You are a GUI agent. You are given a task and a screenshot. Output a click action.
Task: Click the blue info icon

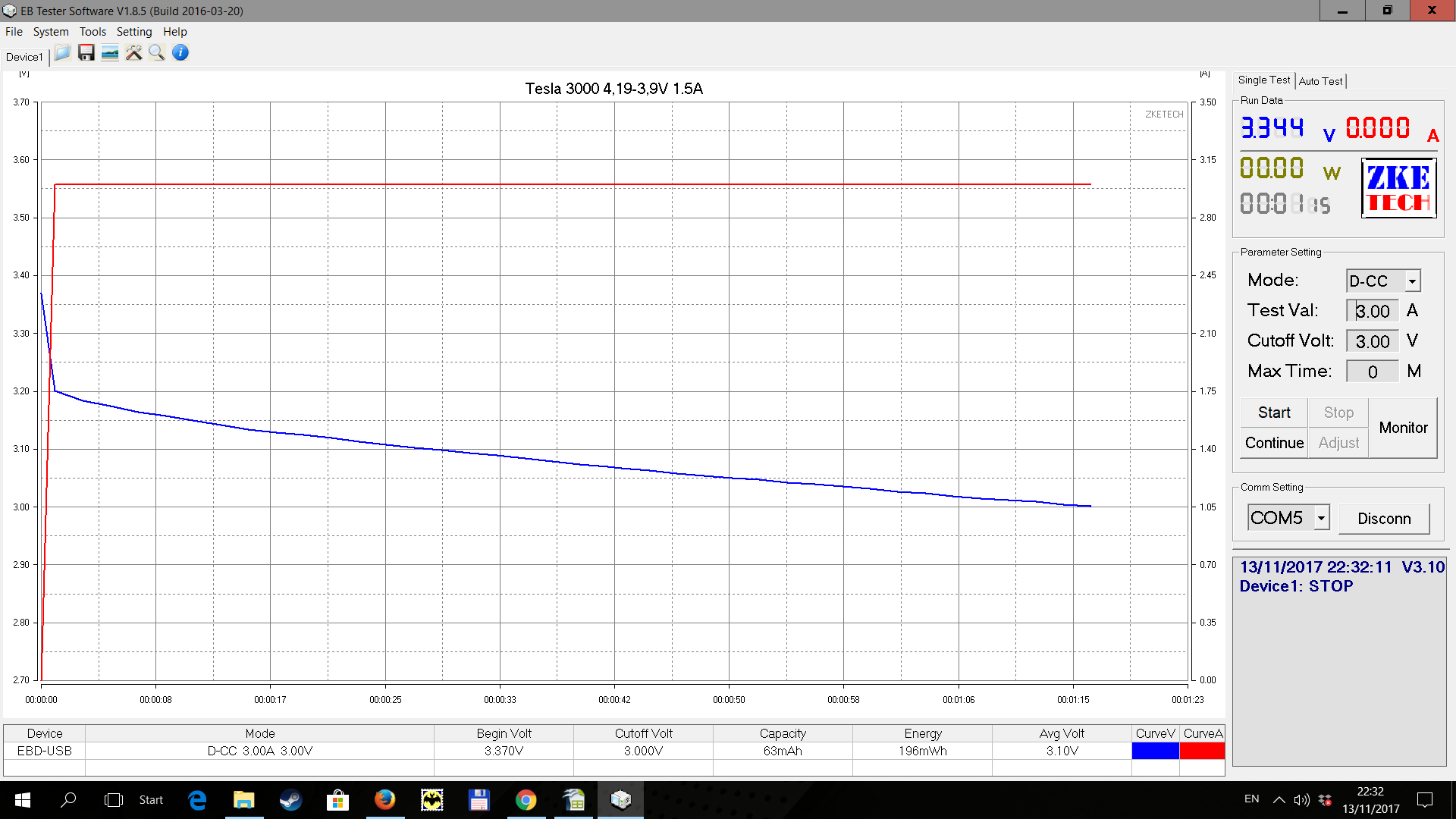pyautogui.click(x=180, y=53)
